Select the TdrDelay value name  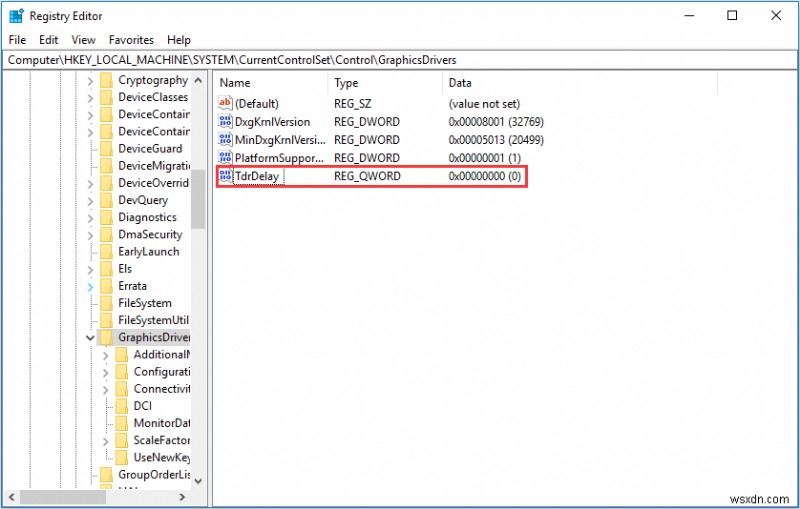257,176
